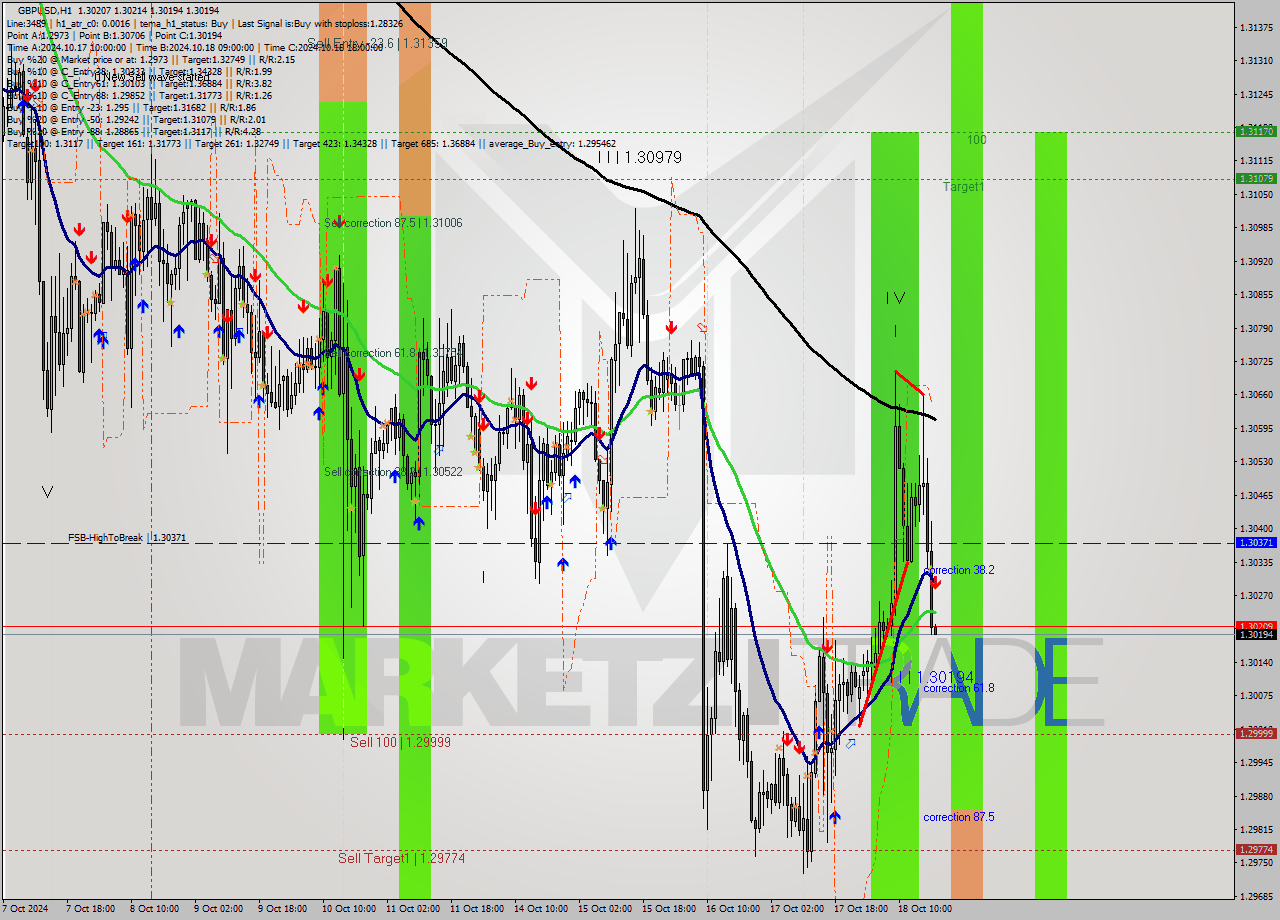Select the 'correction 87.5' blue label

point(959,817)
